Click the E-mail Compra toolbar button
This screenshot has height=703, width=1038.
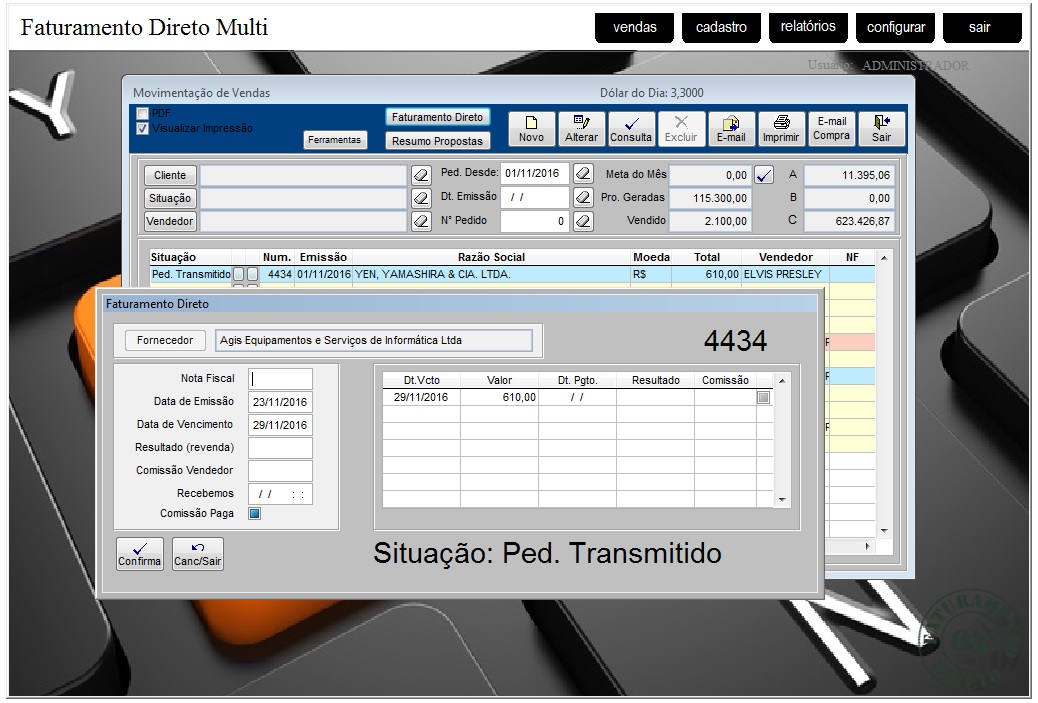coord(831,129)
